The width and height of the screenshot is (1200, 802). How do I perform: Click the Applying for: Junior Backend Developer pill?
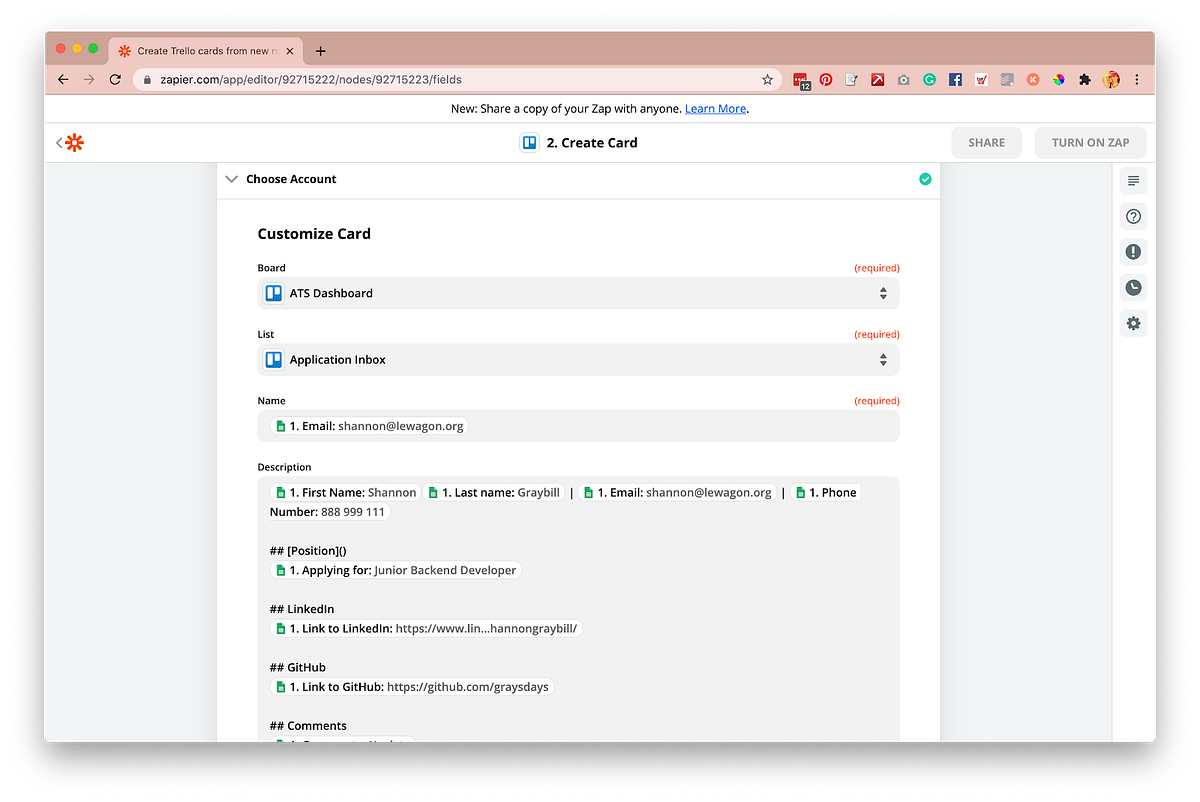(396, 570)
